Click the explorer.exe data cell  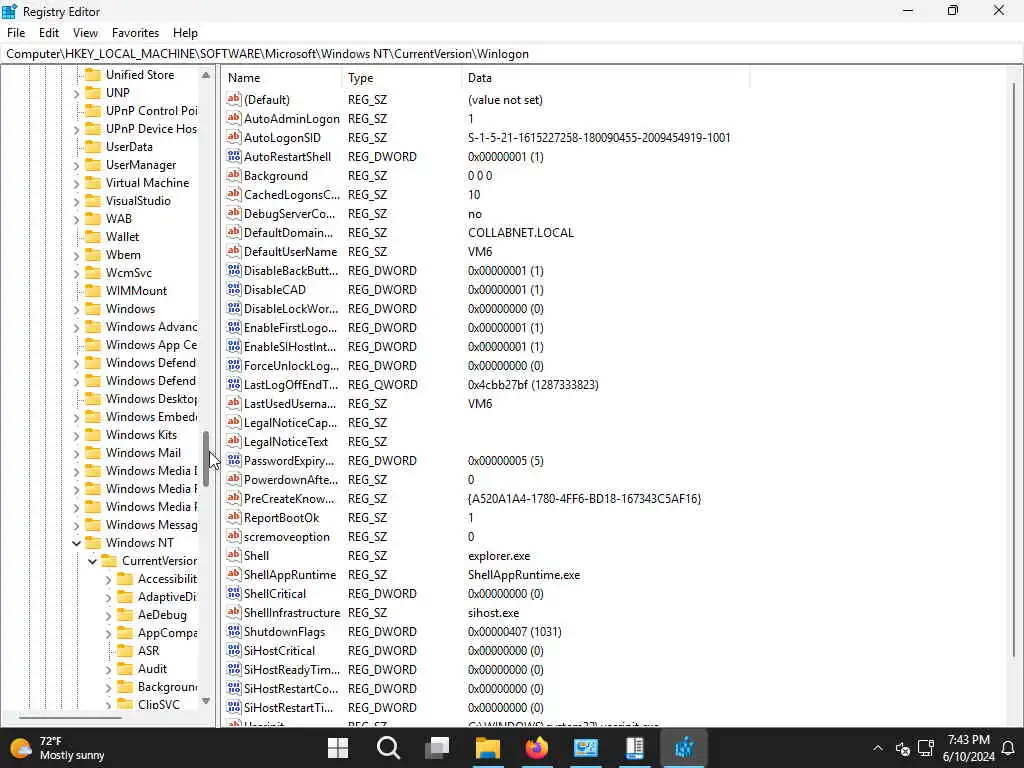coord(499,556)
